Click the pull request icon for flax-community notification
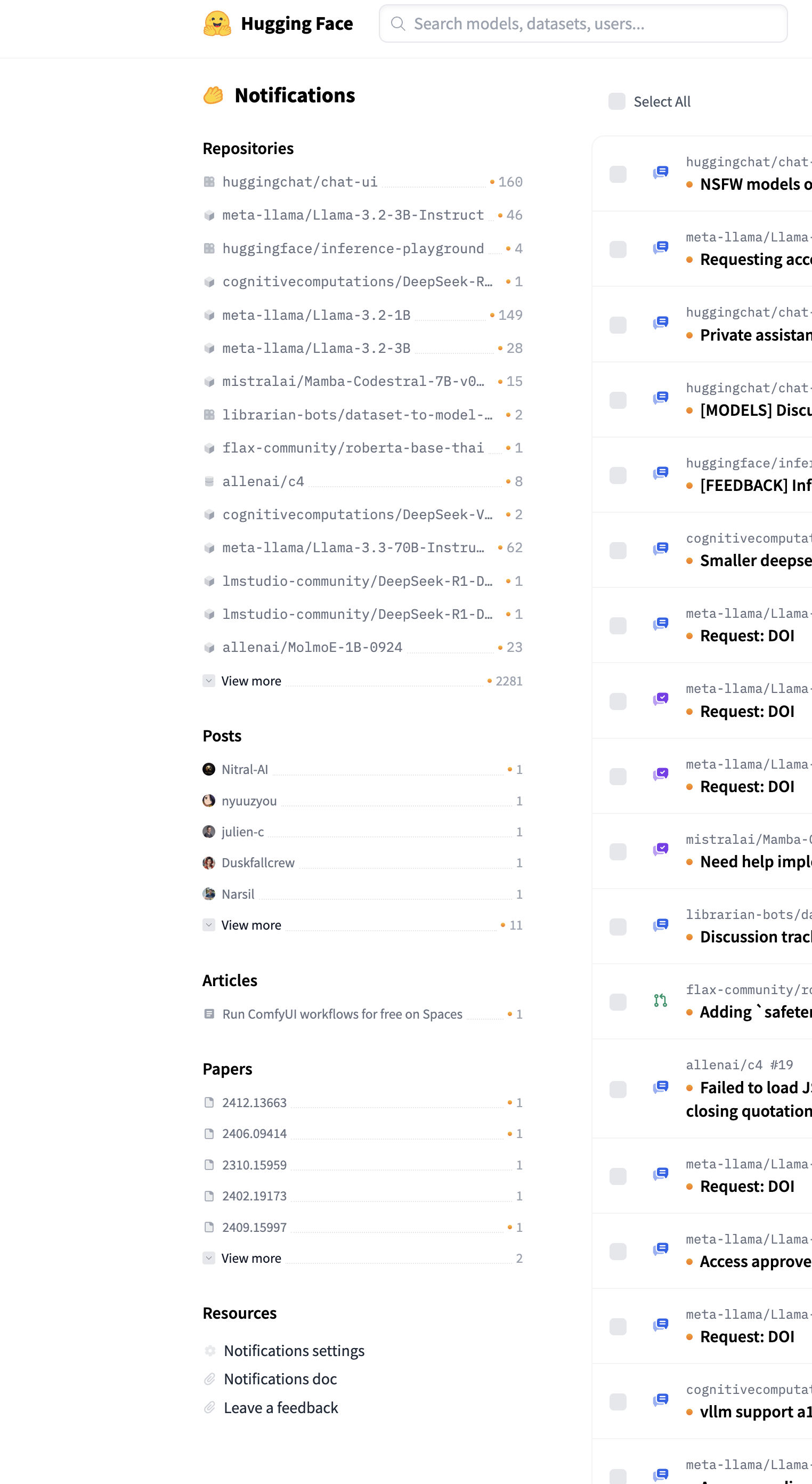 (x=660, y=1001)
